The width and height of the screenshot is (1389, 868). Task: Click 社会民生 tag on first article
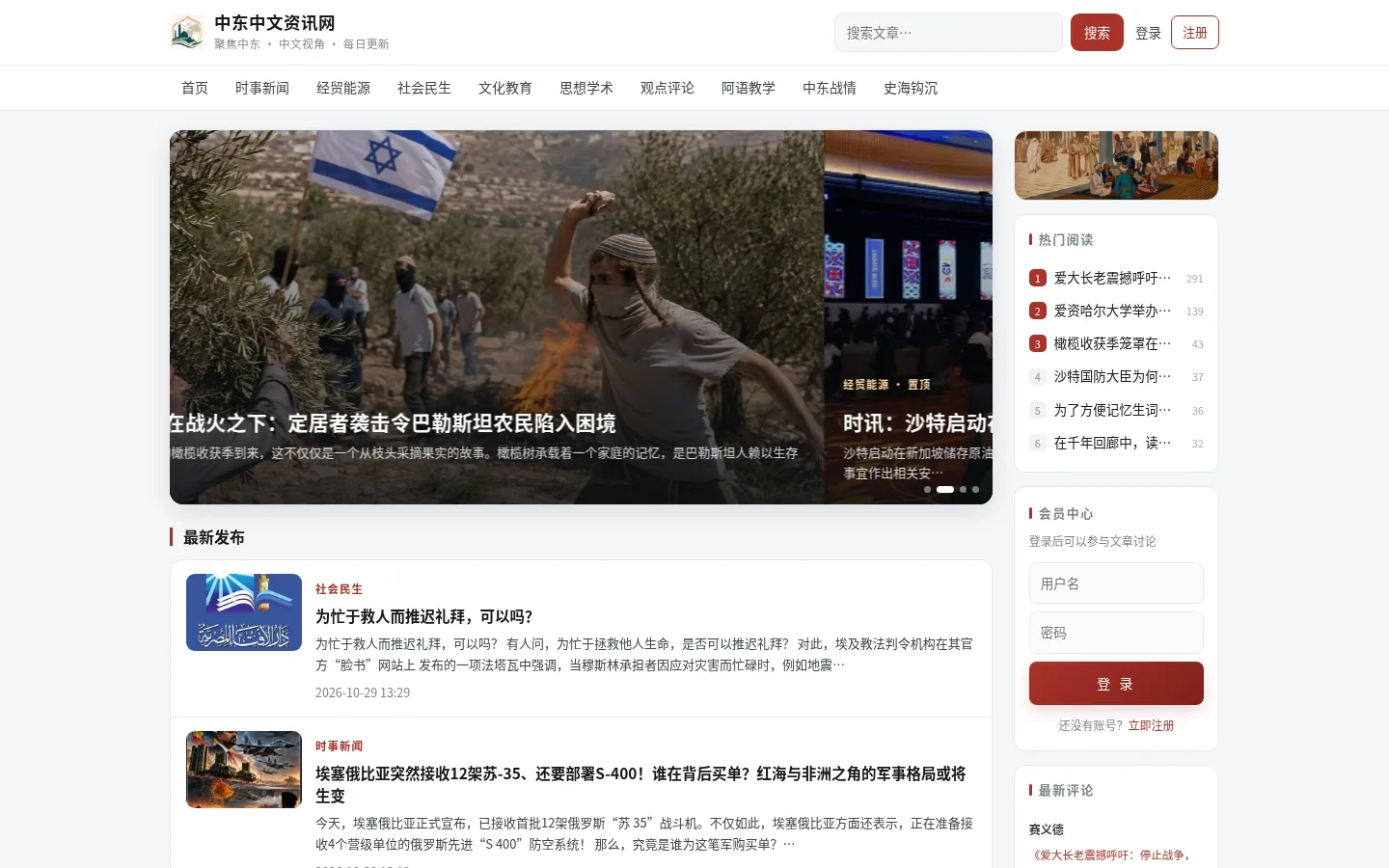coord(339,588)
